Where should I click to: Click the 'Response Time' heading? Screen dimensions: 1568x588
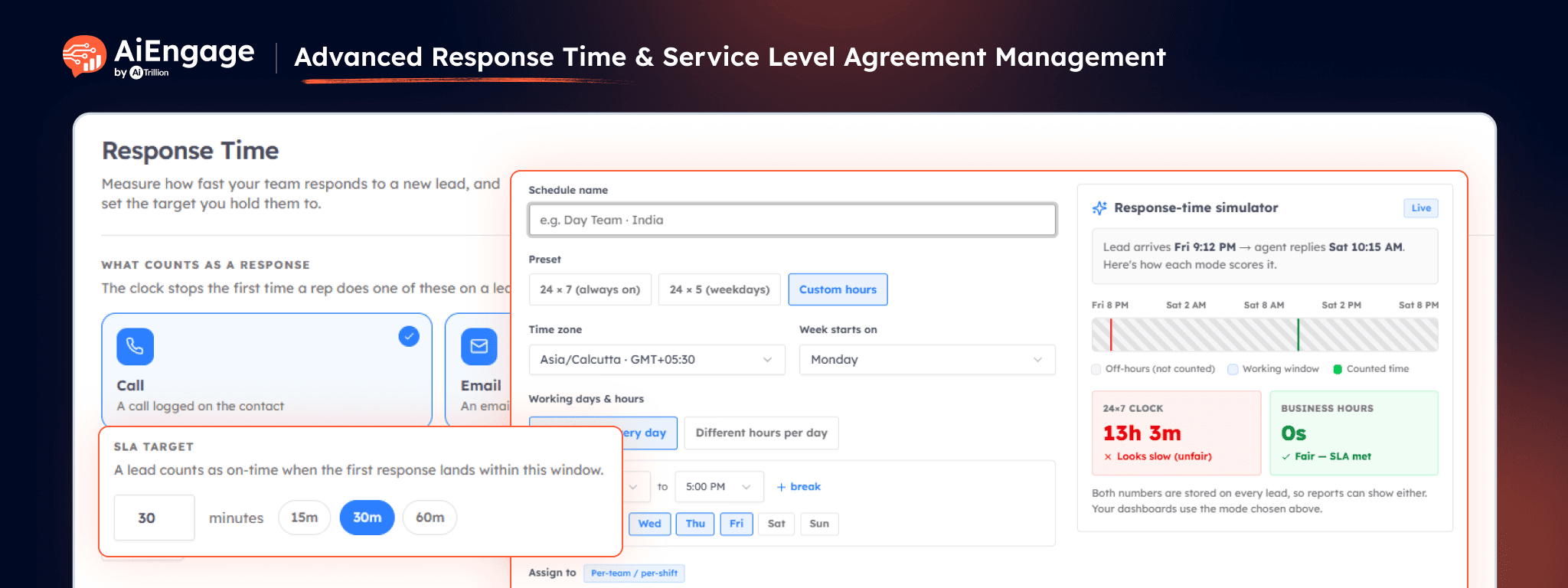coord(191,151)
